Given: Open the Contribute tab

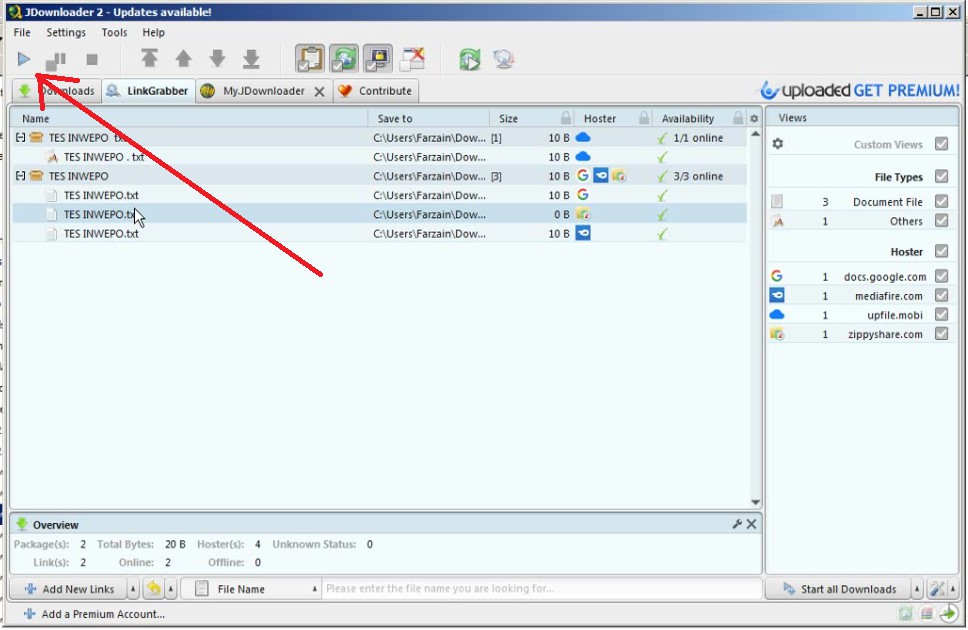Looking at the screenshot, I should pos(376,91).
